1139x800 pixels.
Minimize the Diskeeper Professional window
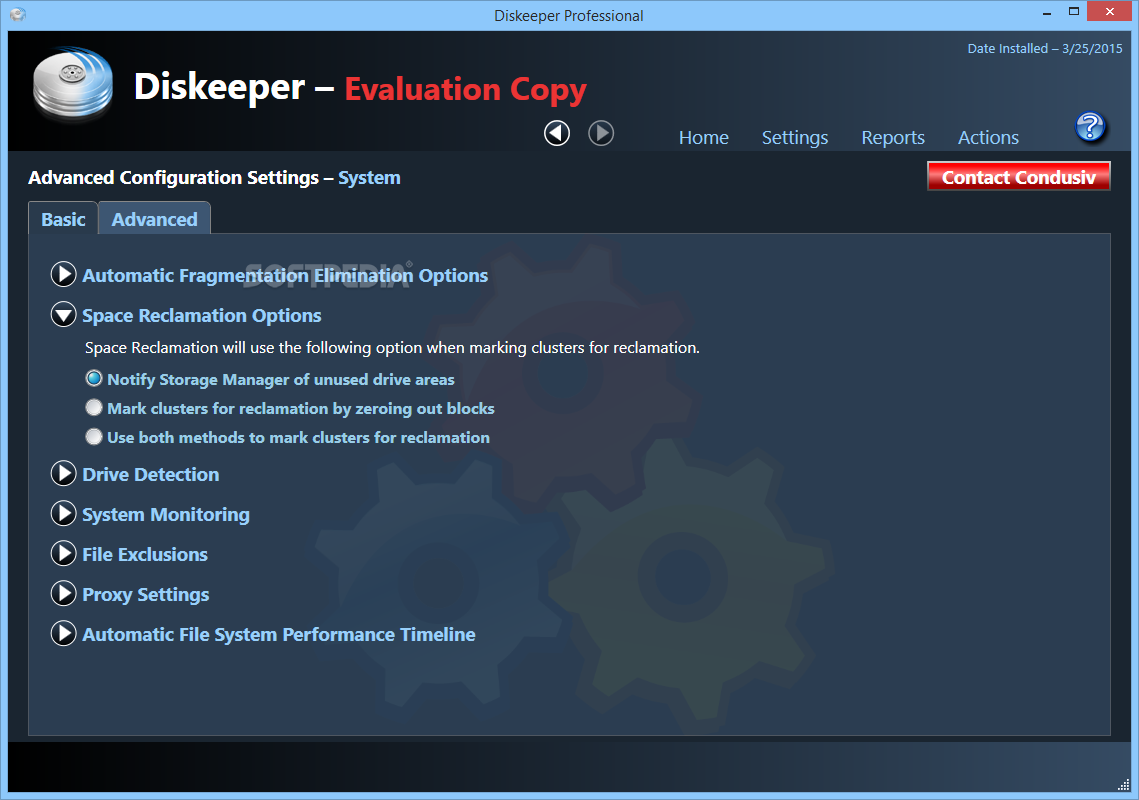(1047, 13)
